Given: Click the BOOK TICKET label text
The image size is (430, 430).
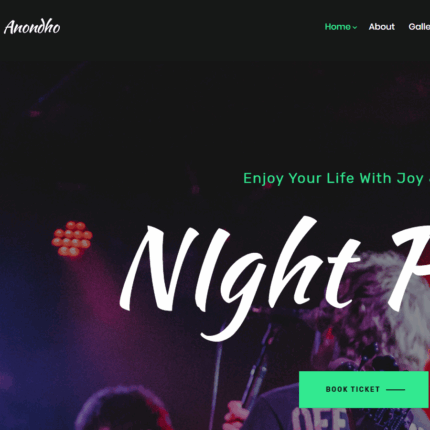Looking at the screenshot, I should coord(353,389).
